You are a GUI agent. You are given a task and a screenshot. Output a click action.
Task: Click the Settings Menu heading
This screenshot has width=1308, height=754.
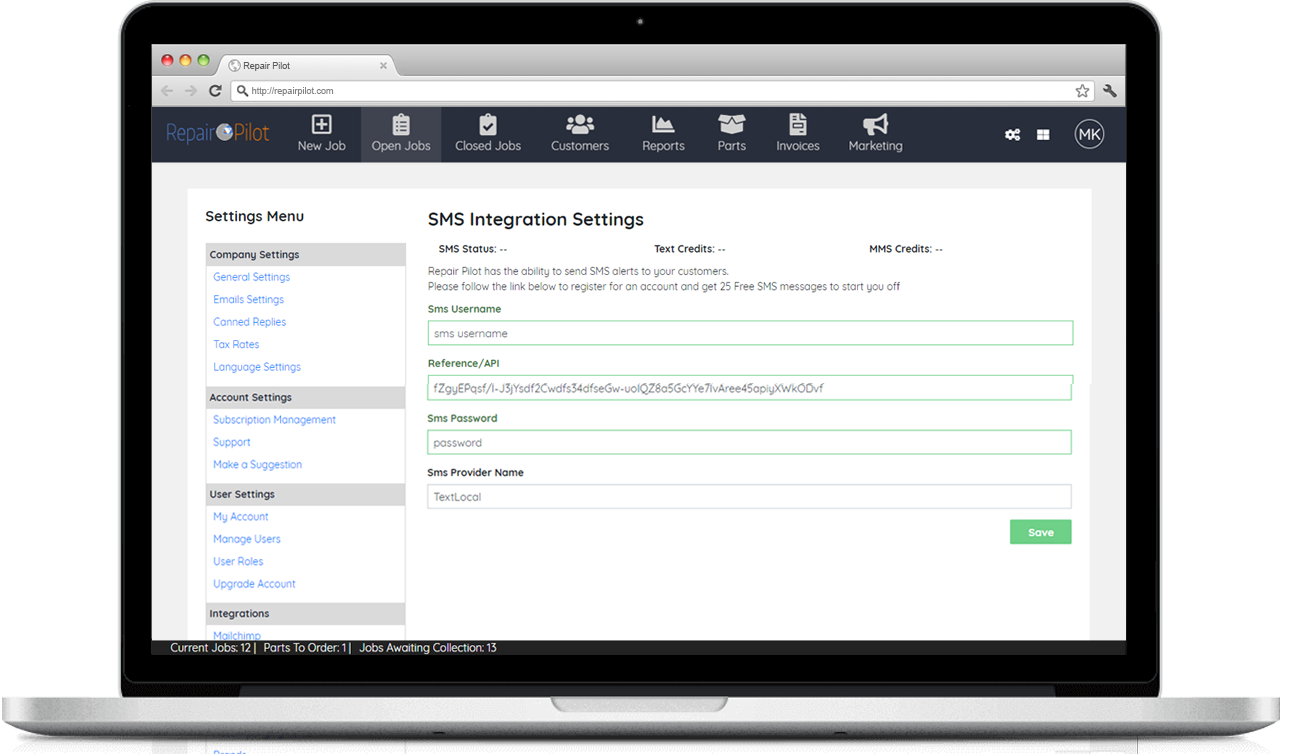click(254, 216)
